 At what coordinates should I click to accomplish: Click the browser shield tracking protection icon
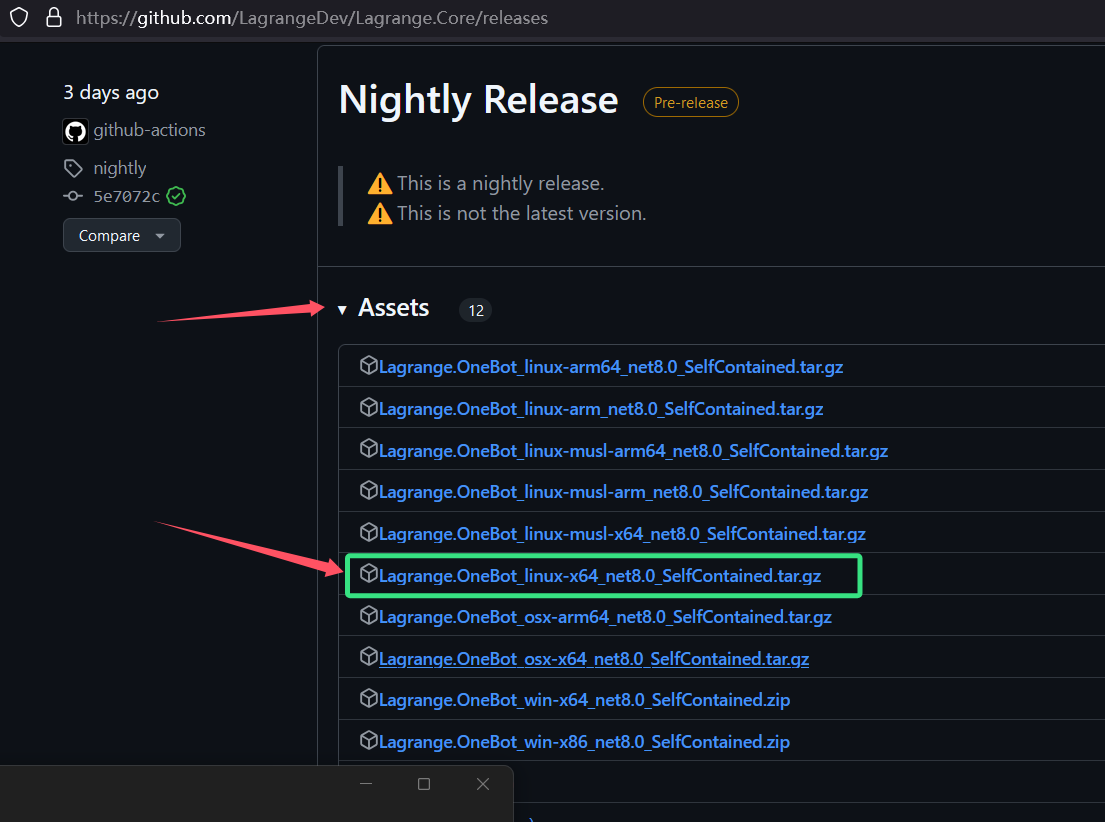pos(19,18)
